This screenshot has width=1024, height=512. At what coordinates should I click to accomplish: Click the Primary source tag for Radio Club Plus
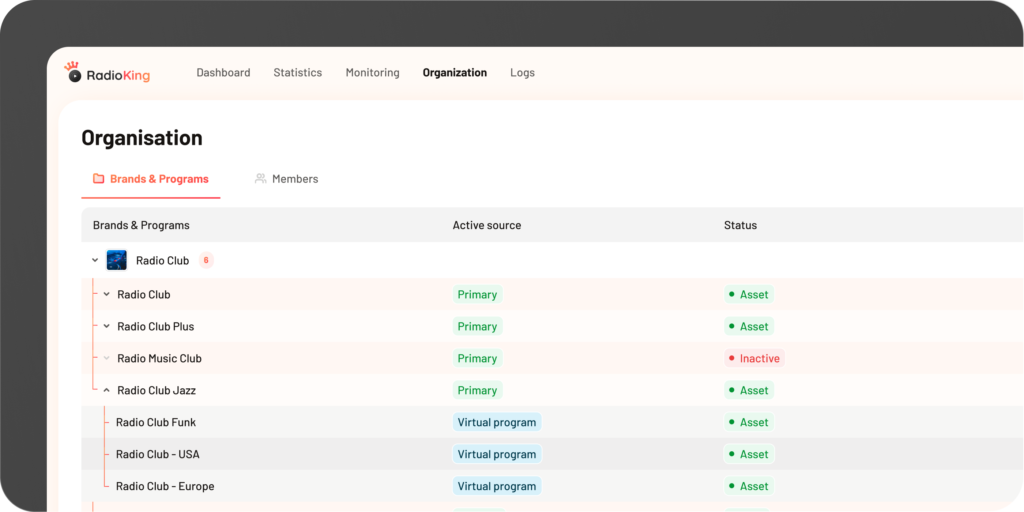[477, 326]
